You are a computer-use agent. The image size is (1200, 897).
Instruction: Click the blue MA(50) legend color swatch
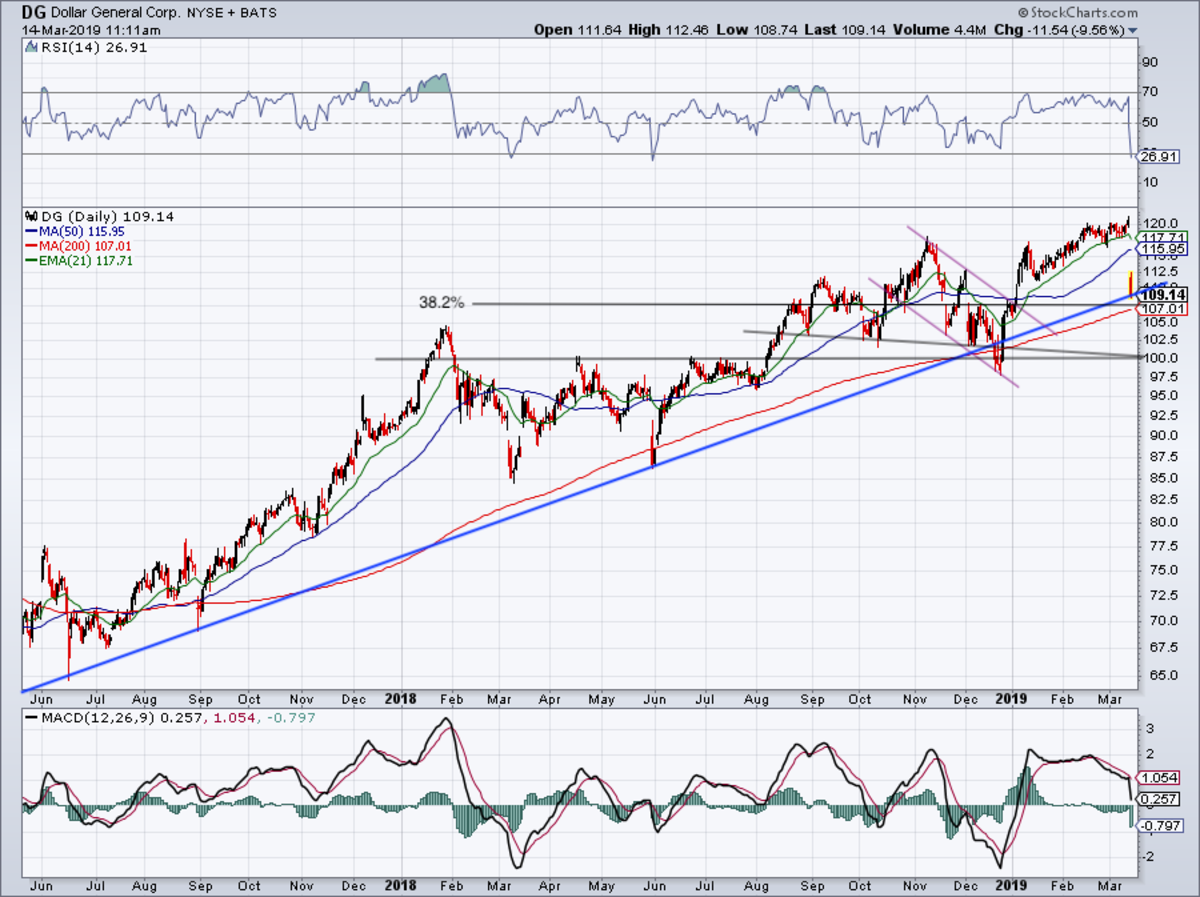[30, 230]
